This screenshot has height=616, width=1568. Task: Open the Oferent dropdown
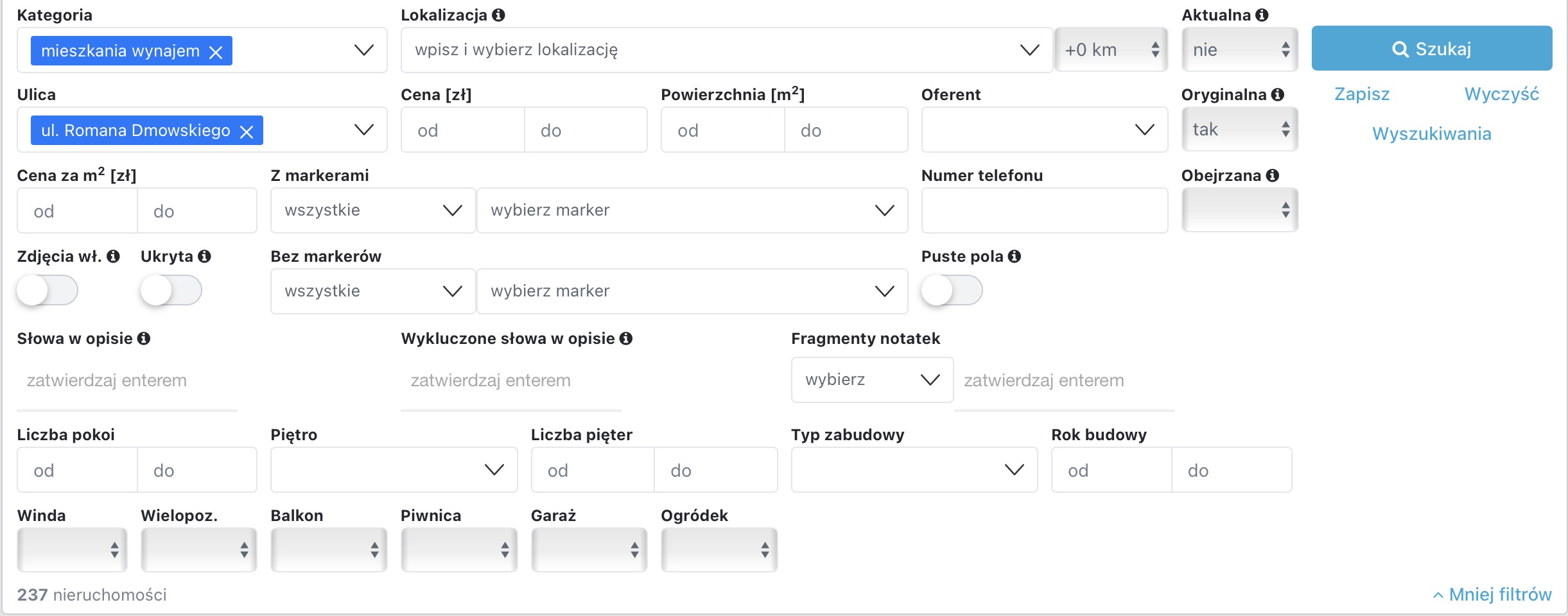tap(1044, 130)
